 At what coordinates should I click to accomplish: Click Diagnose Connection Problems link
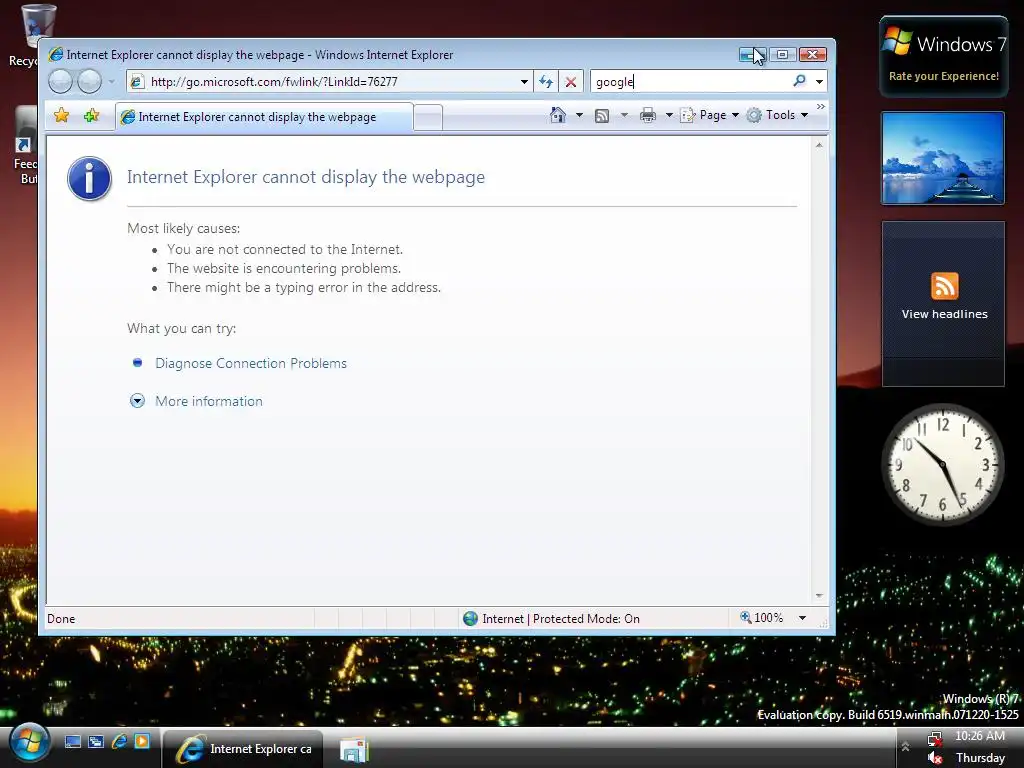[x=251, y=363]
